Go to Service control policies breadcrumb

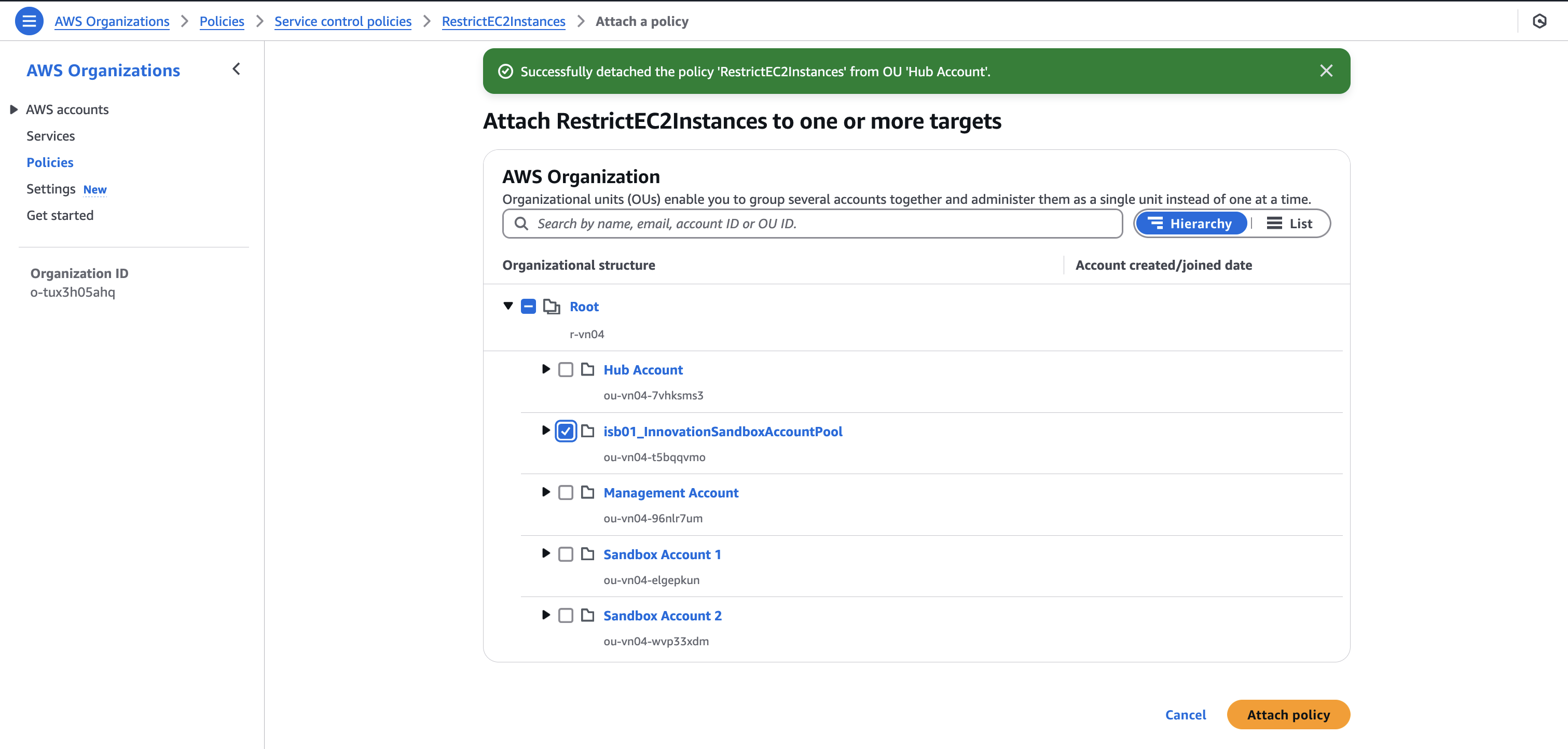pos(342,21)
